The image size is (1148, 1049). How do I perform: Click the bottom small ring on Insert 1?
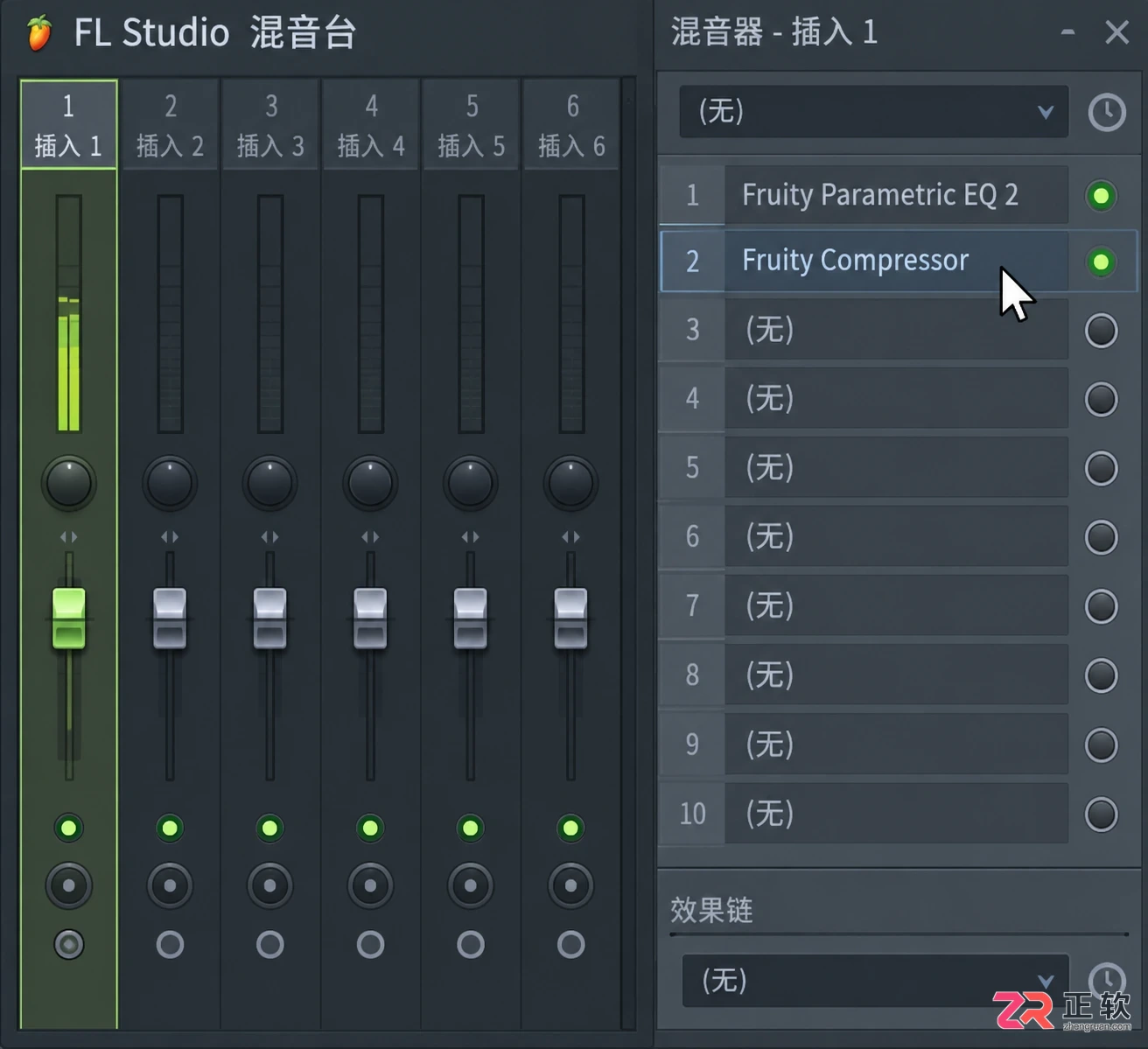68,944
